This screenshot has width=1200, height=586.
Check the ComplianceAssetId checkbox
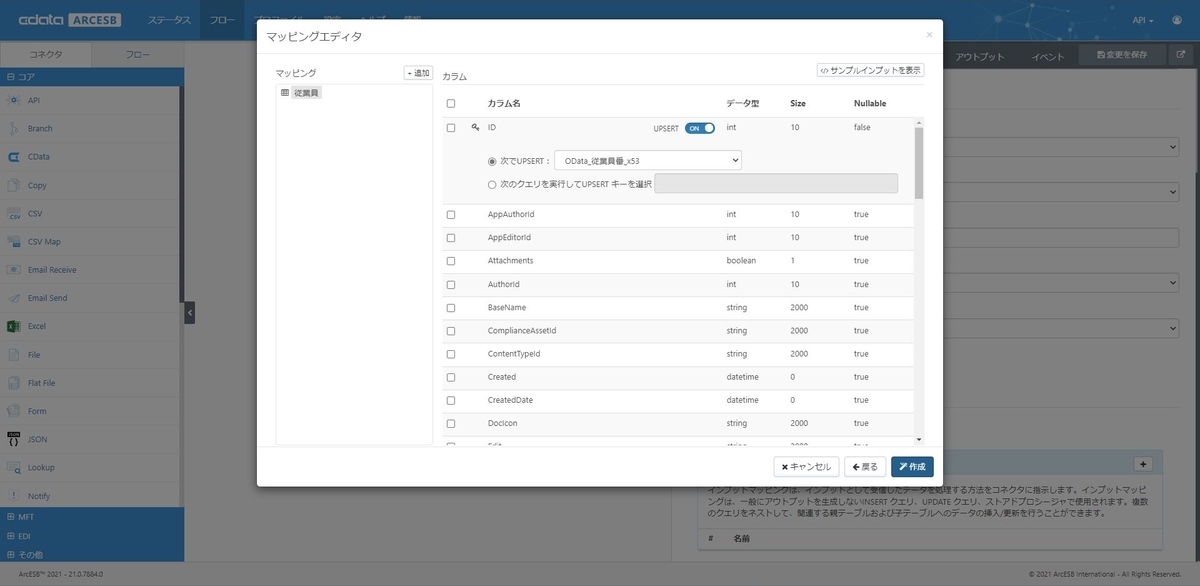[x=451, y=331]
